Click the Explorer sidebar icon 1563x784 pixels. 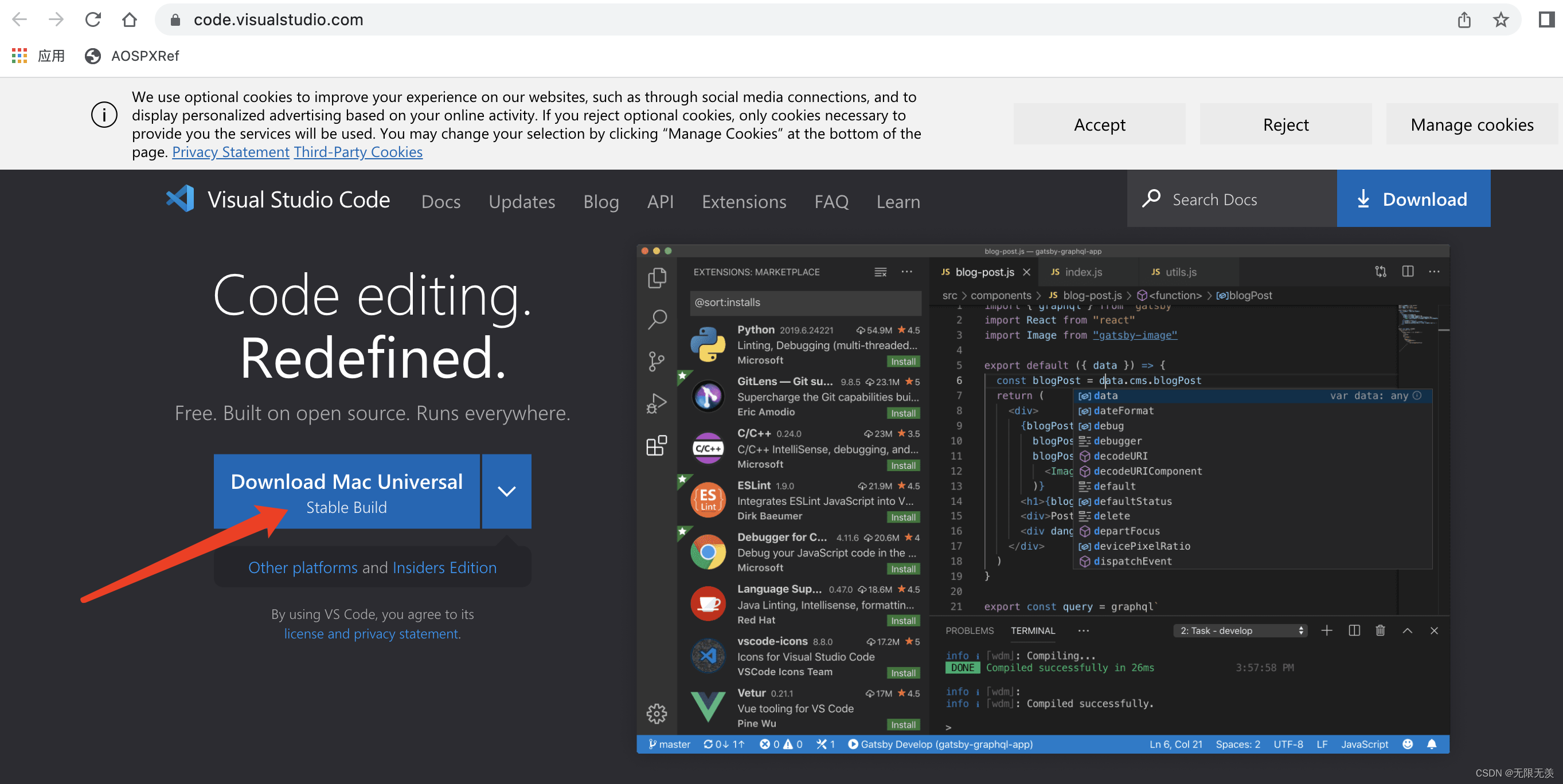tap(660, 278)
